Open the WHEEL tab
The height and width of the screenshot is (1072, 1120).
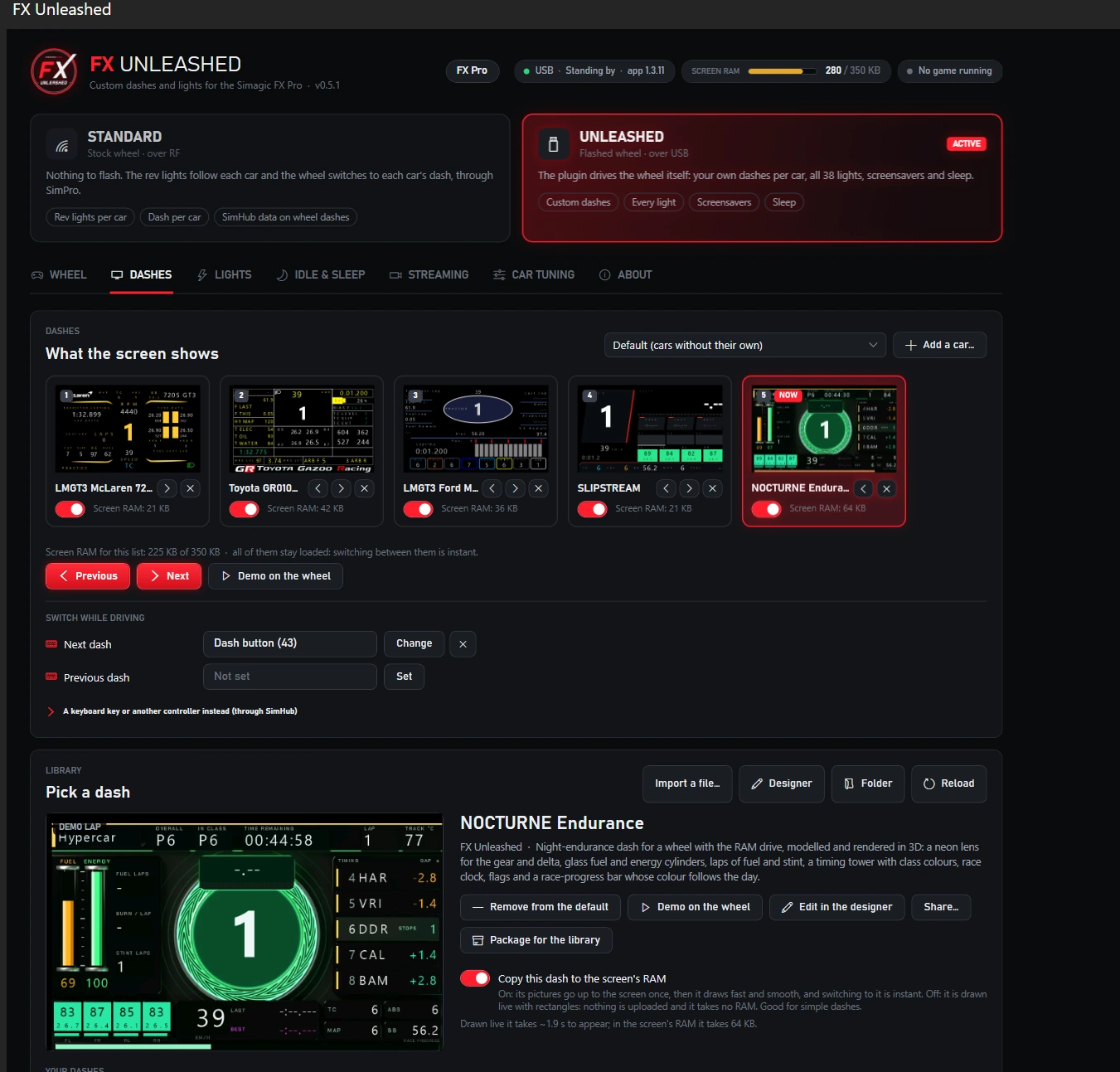[59, 274]
